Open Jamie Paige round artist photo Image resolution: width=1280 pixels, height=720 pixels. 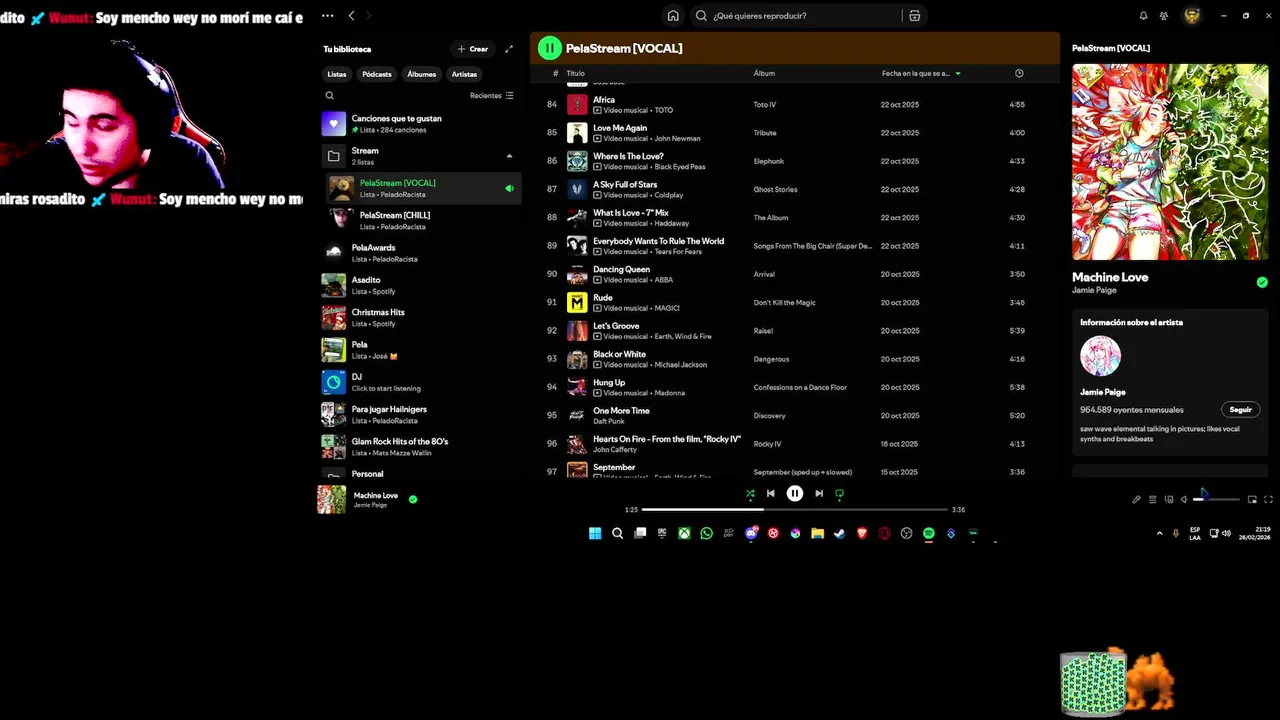(1100, 356)
